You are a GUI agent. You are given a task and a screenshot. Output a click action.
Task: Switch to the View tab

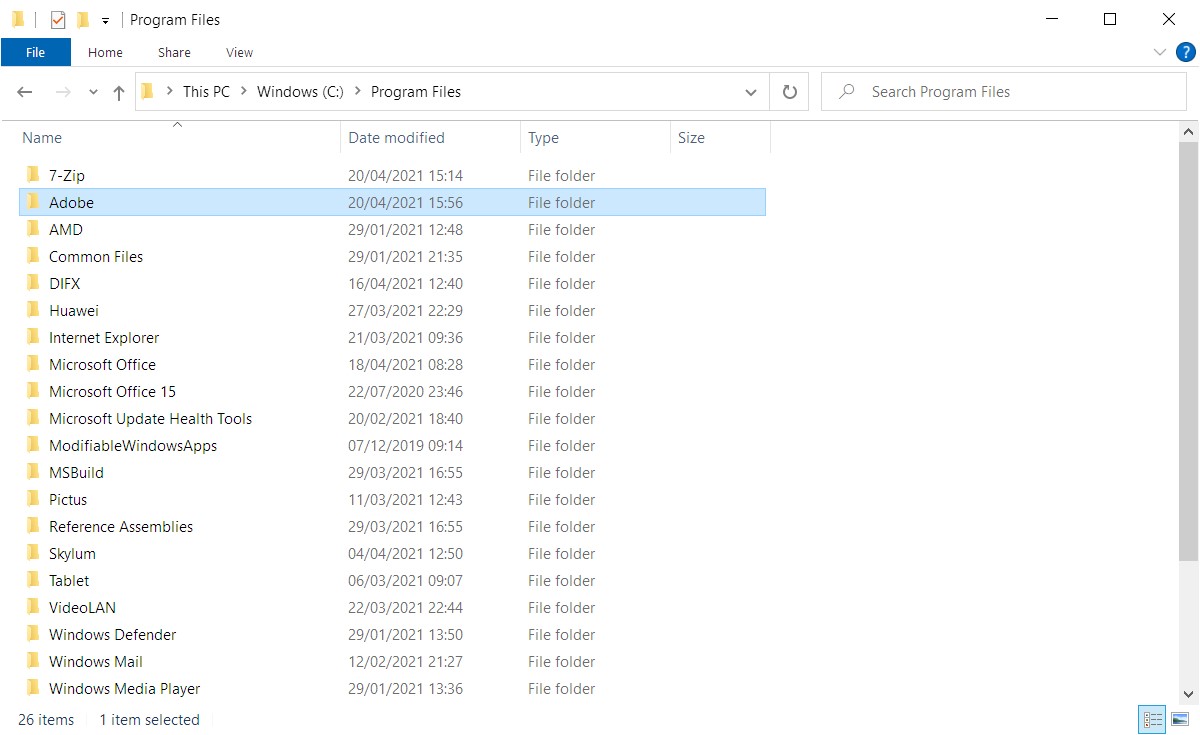239,52
